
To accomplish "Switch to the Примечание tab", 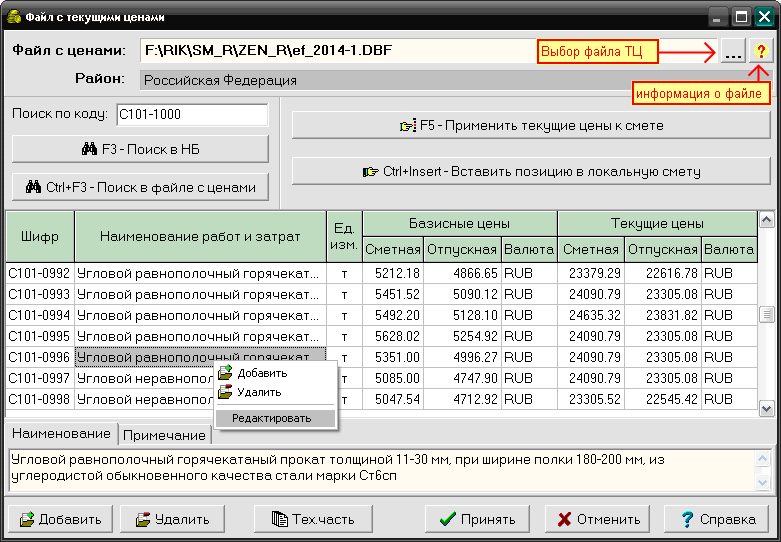I will (164, 435).
